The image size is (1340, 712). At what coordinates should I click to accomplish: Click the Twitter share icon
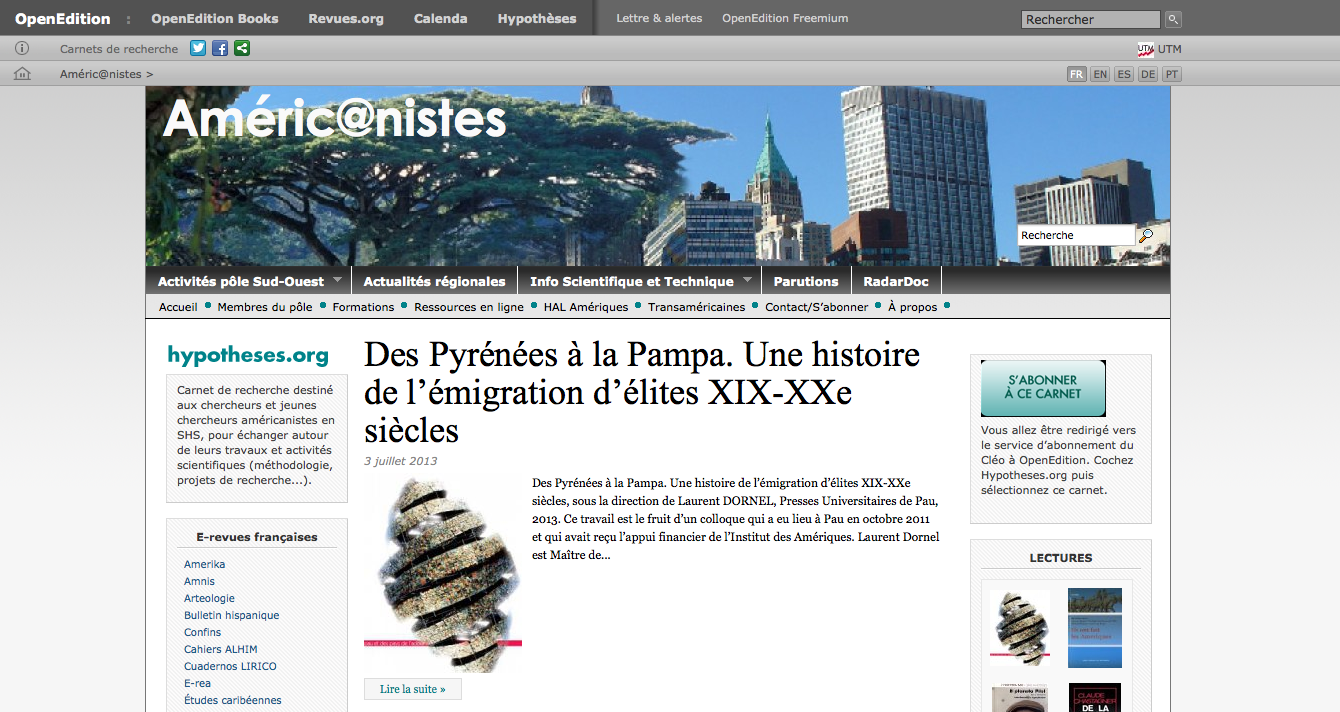tap(198, 48)
